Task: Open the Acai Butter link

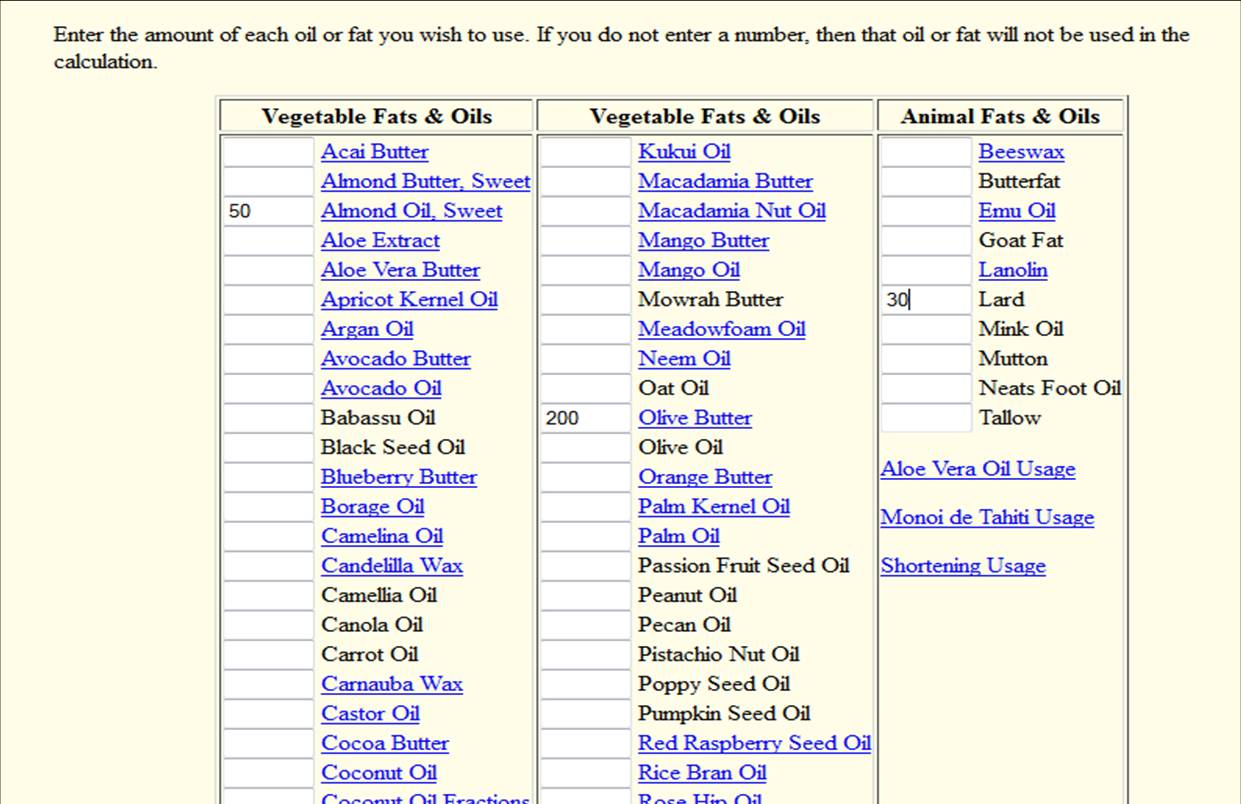Action: point(374,151)
